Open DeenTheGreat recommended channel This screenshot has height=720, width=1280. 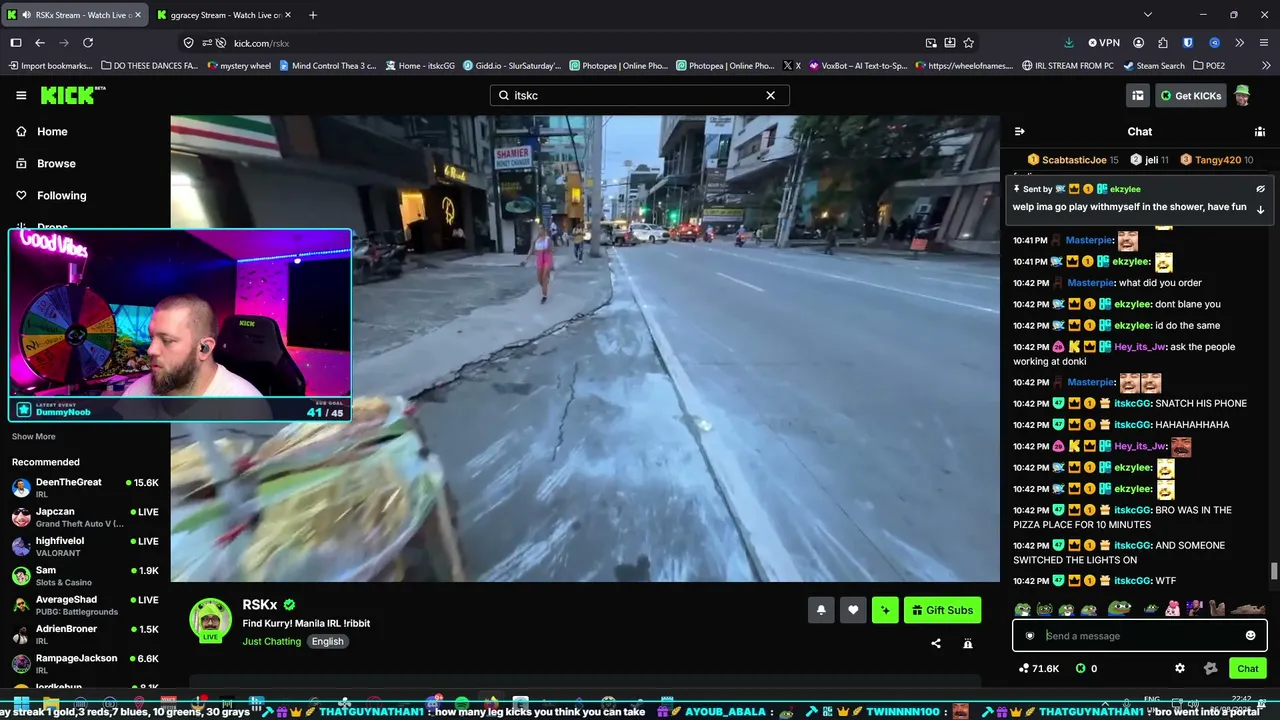pyautogui.click(x=85, y=488)
